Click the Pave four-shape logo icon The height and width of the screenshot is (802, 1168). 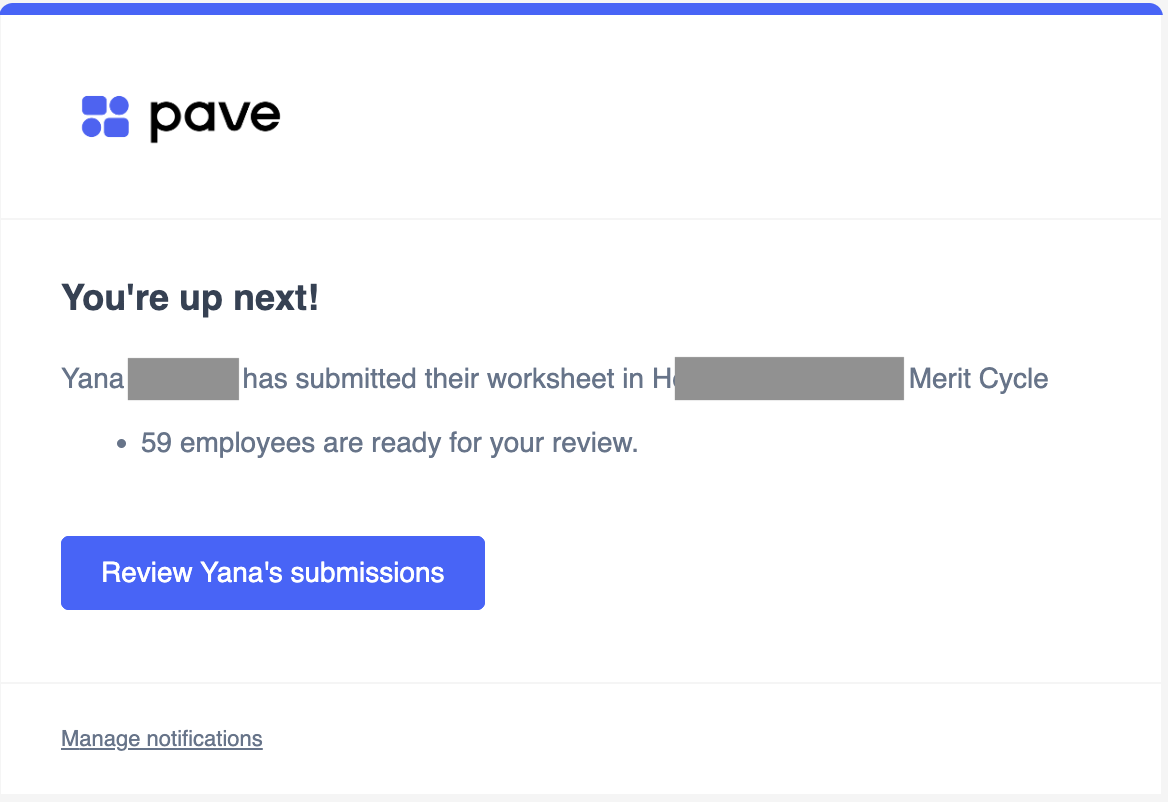105,117
